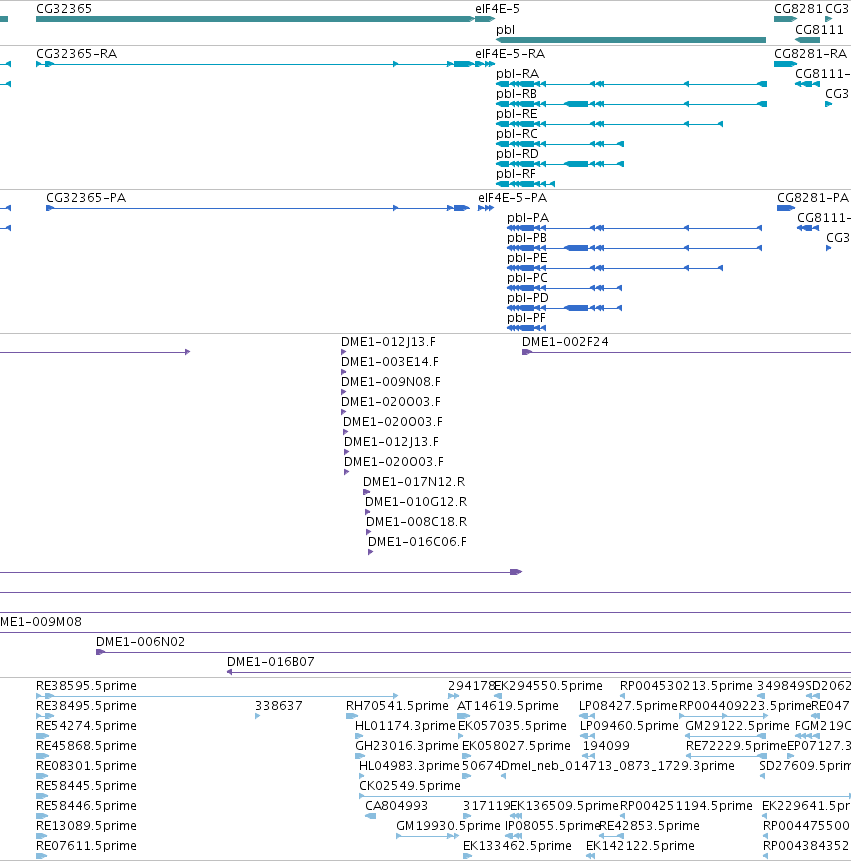Click the CG8281-RA transcript label
The width and height of the screenshot is (851, 861).
click(810, 54)
